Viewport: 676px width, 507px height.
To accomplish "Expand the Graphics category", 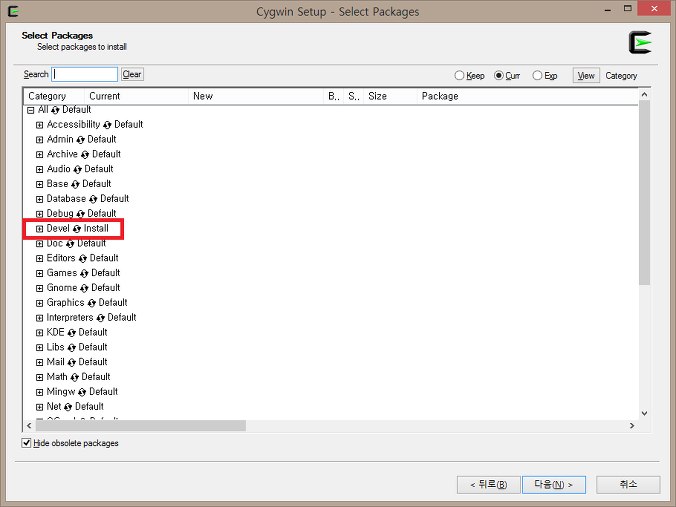I will point(39,303).
